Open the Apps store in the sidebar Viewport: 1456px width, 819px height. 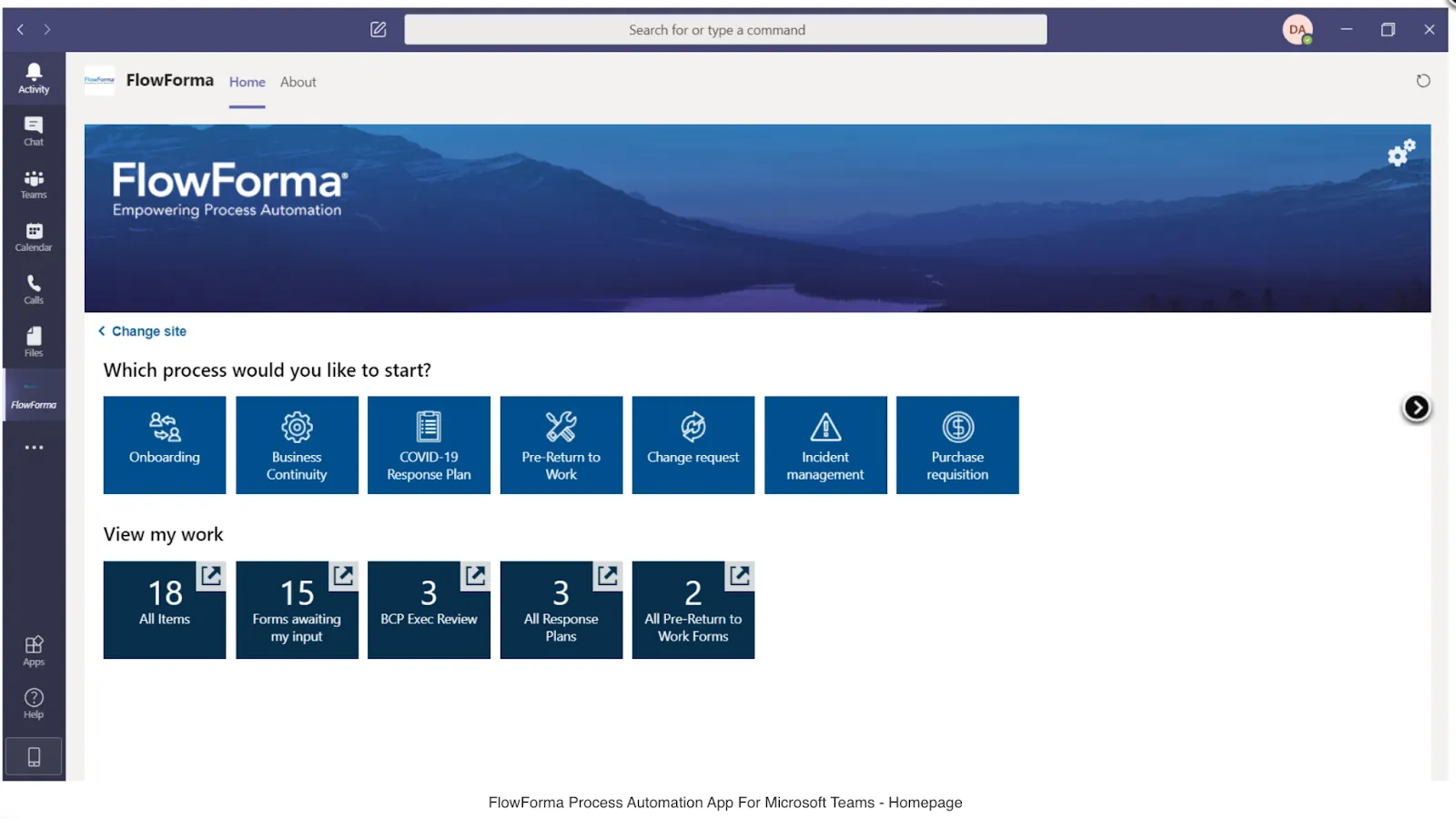[34, 651]
